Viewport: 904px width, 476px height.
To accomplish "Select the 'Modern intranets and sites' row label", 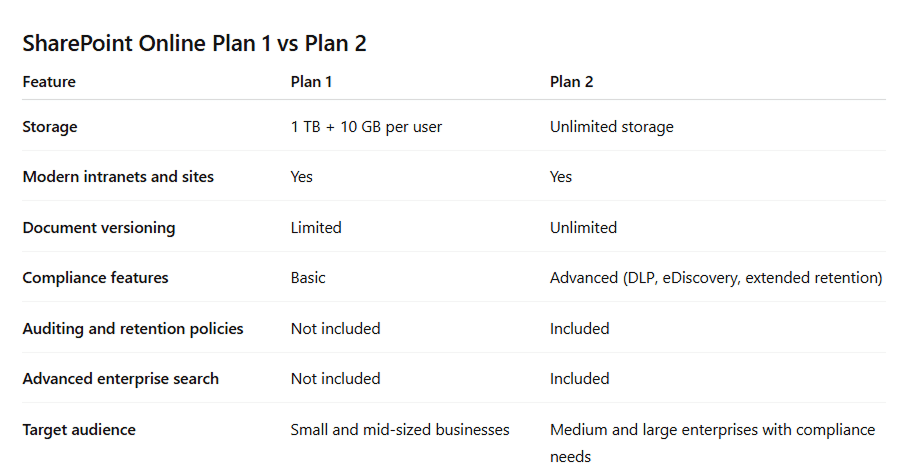I will pyautogui.click(x=118, y=177).
